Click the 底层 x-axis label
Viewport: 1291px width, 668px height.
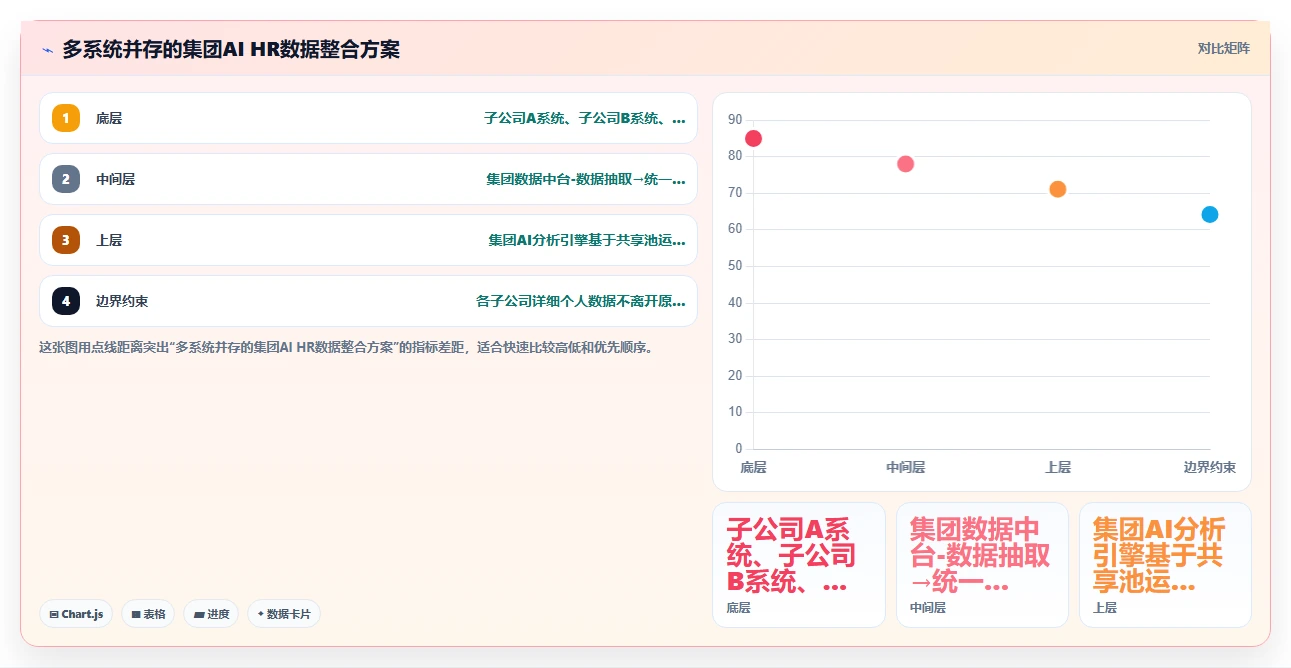[x=753, y=467]
